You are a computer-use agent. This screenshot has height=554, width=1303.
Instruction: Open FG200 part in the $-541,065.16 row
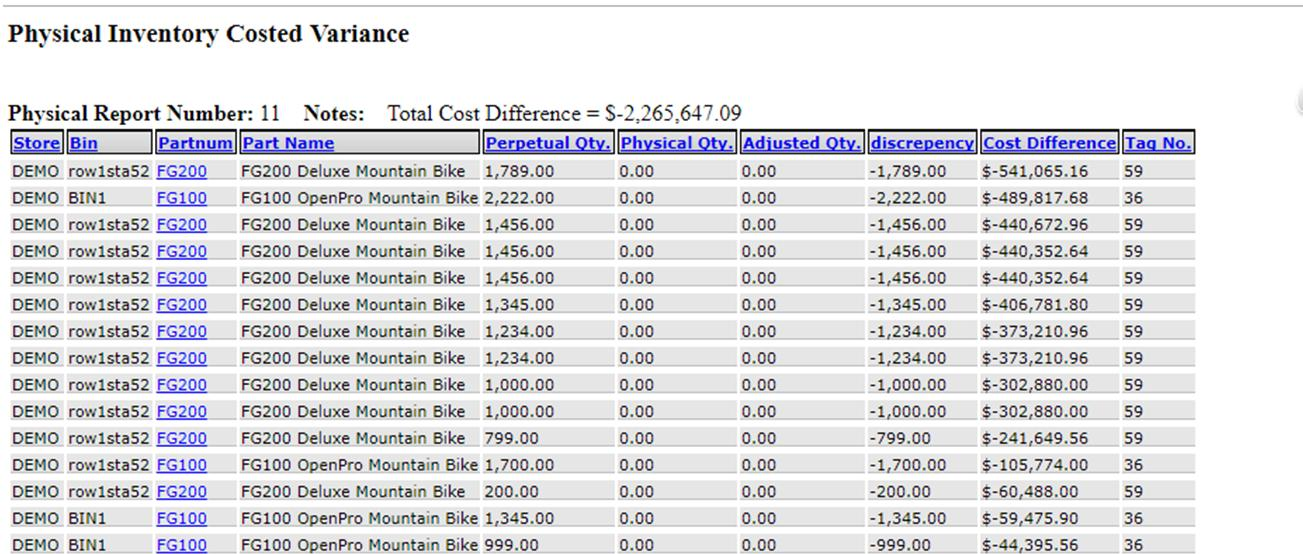[181, 171]
